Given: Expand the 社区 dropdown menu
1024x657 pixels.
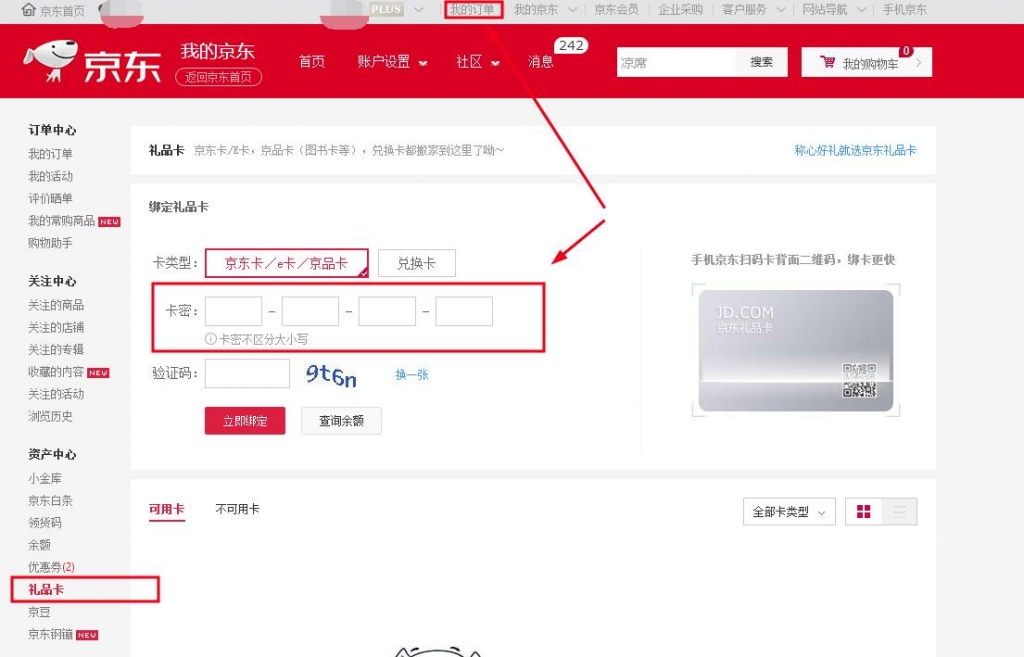Looking at the screenshot, I should (x=478, y=62).
